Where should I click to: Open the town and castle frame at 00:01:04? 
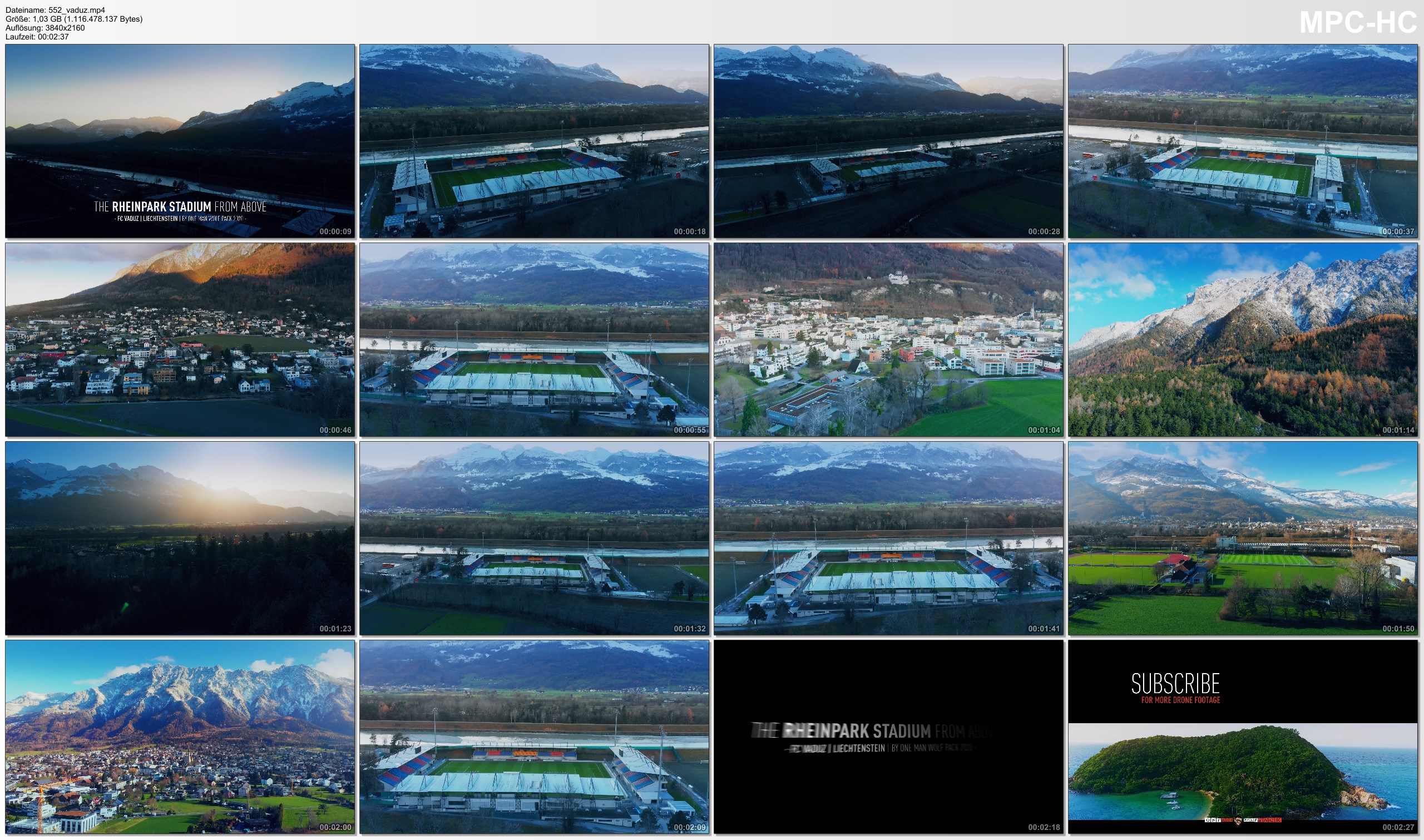point(888,340)
